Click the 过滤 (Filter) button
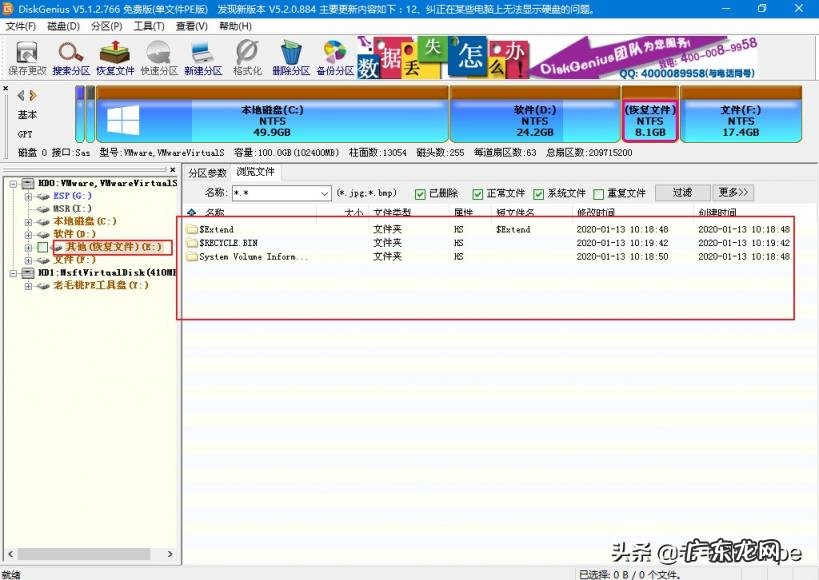The image size is (819, 580). [x=682, y=192]
